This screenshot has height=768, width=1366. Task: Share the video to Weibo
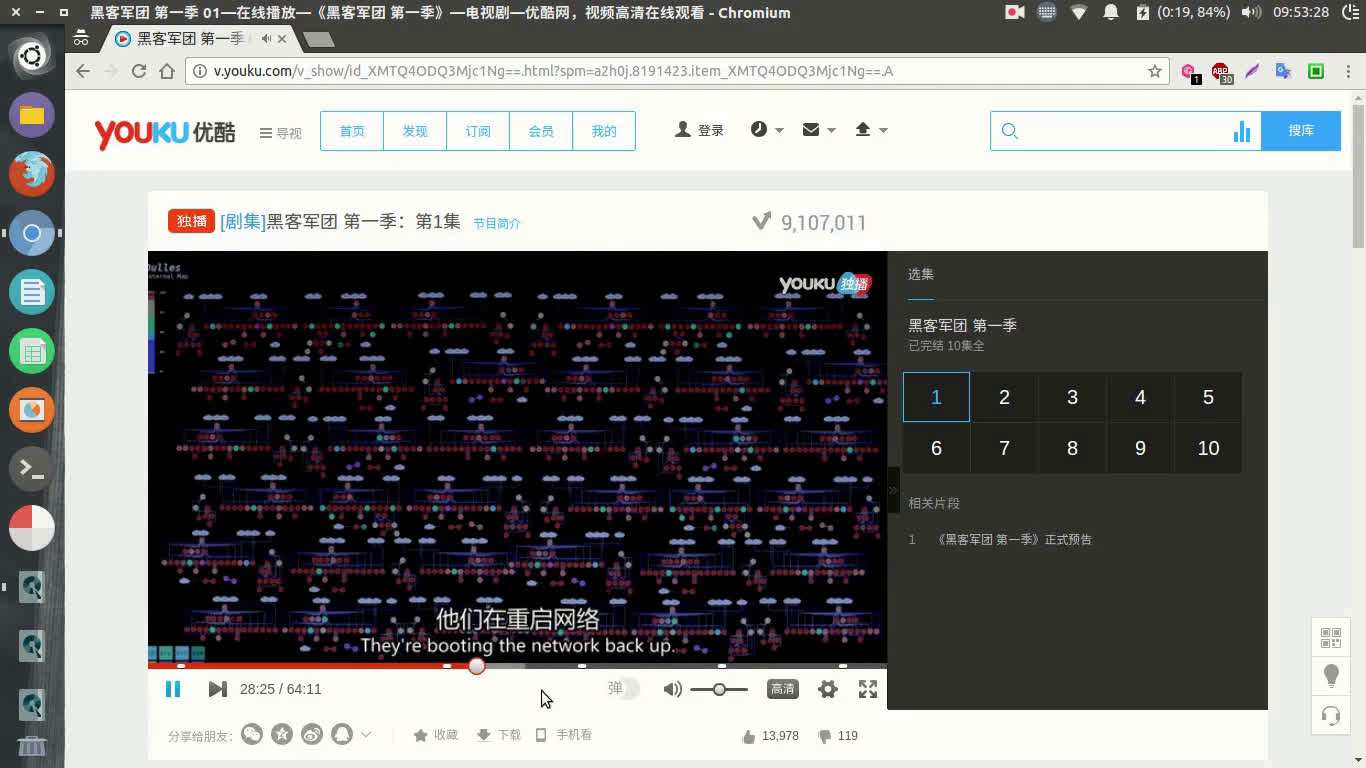tap(312, 735)
